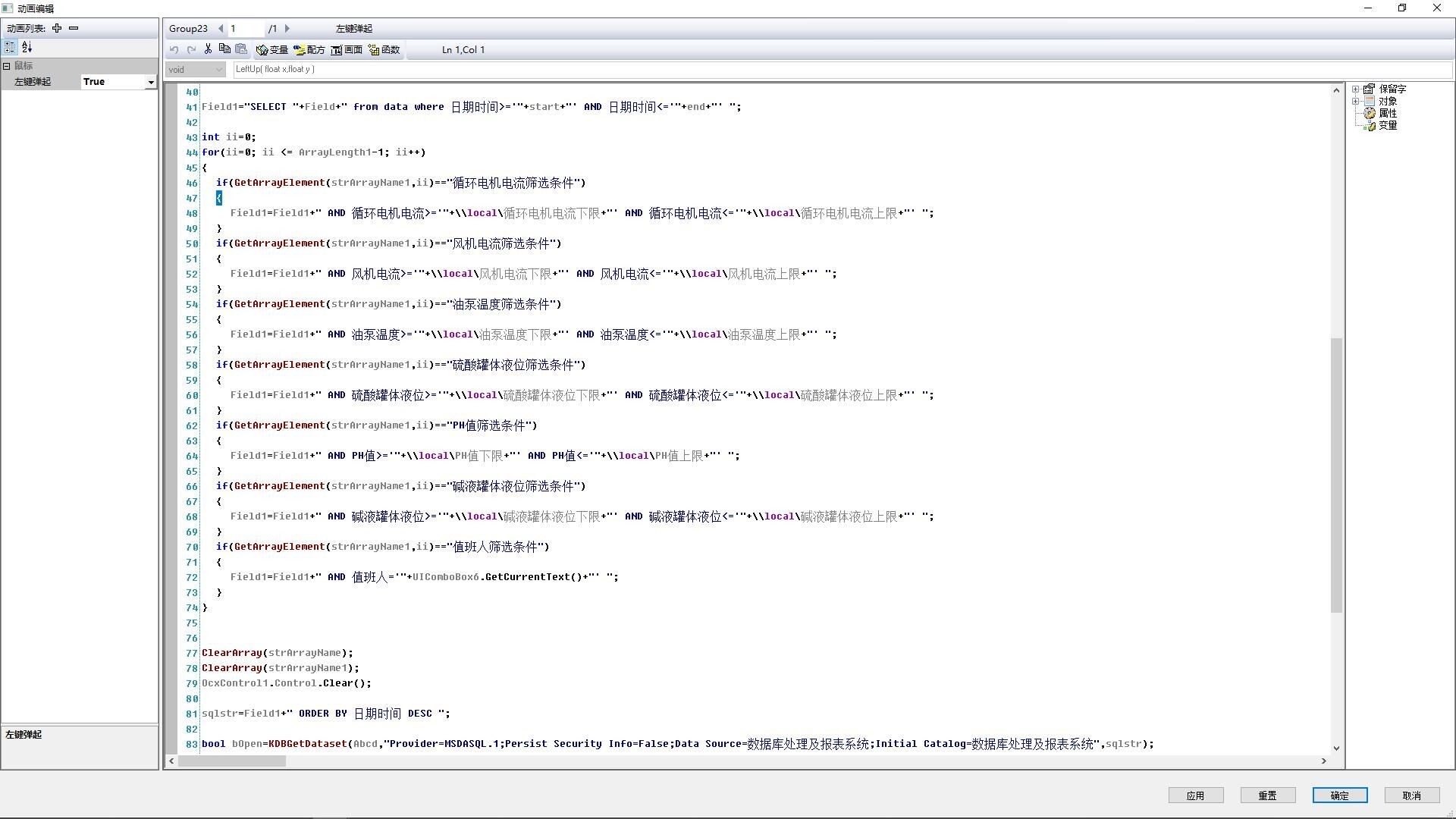Screen dimensions: 1456x819
Task: Select the 变量 tree item on right
Action: [x=1387, y=125]
